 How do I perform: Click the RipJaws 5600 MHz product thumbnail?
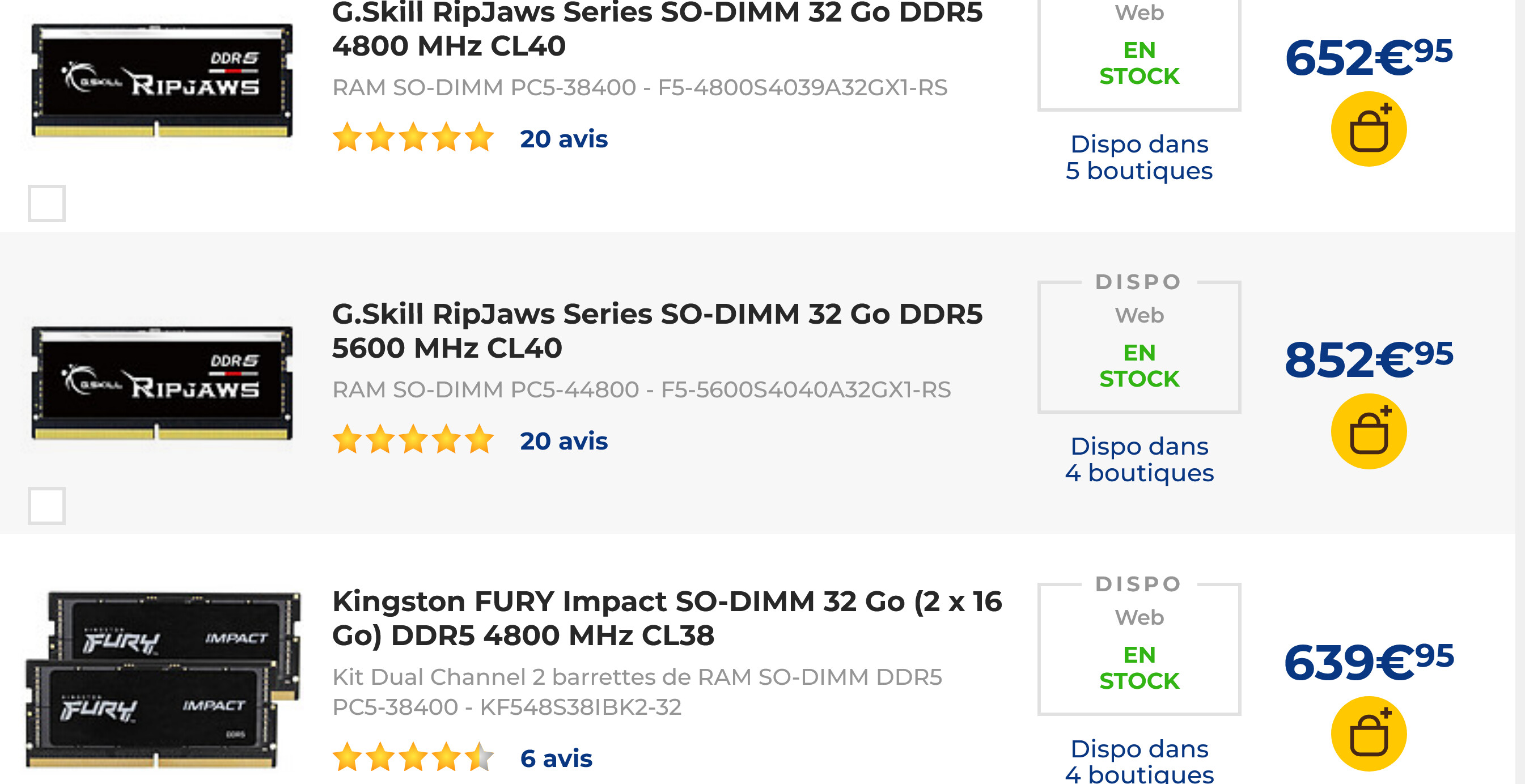(162, 383)
